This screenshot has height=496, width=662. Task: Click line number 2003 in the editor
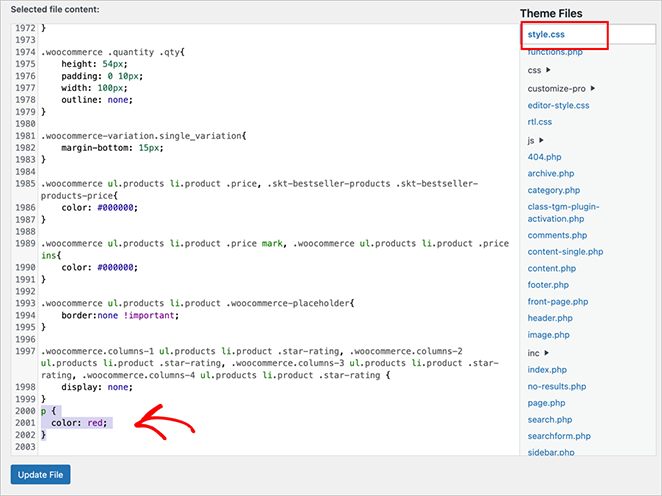pyautogui.click(x=23, y=447)
